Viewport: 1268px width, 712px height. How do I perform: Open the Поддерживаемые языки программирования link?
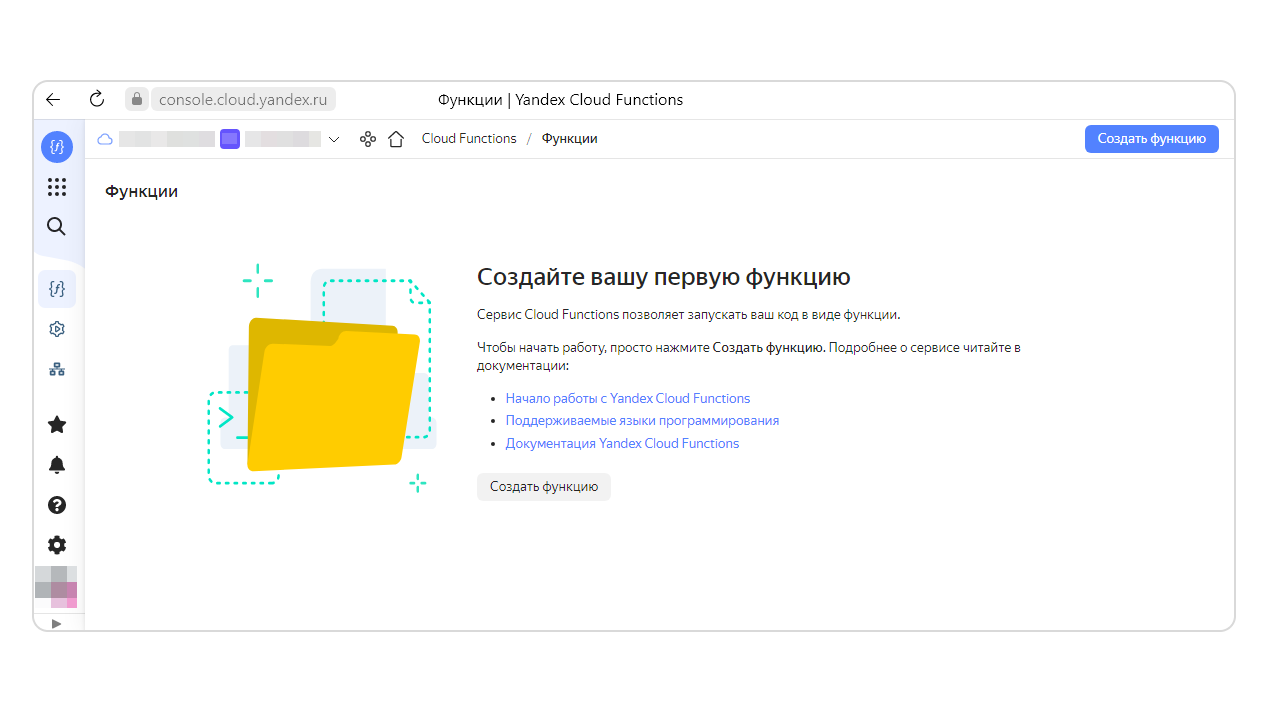(x=642, y=421)
